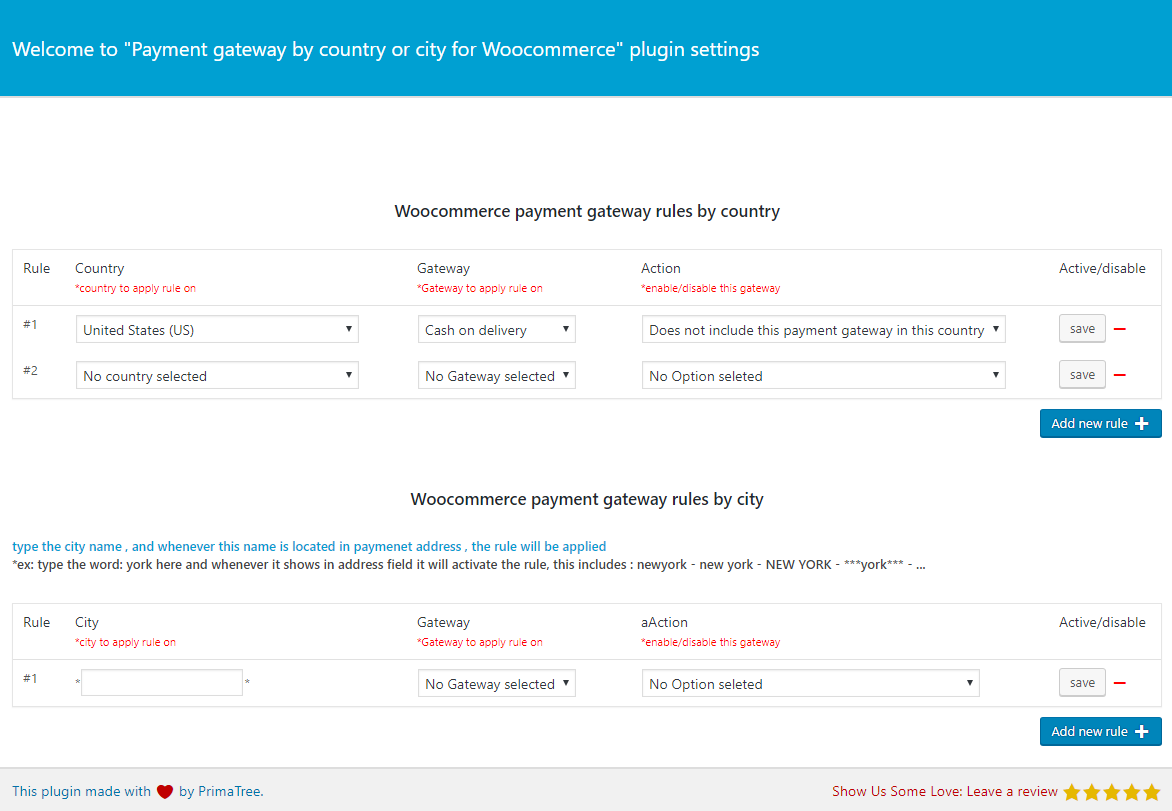This screenshot has height=811, width=1172.
Task: Save country rule #2
Action: 1082,375
